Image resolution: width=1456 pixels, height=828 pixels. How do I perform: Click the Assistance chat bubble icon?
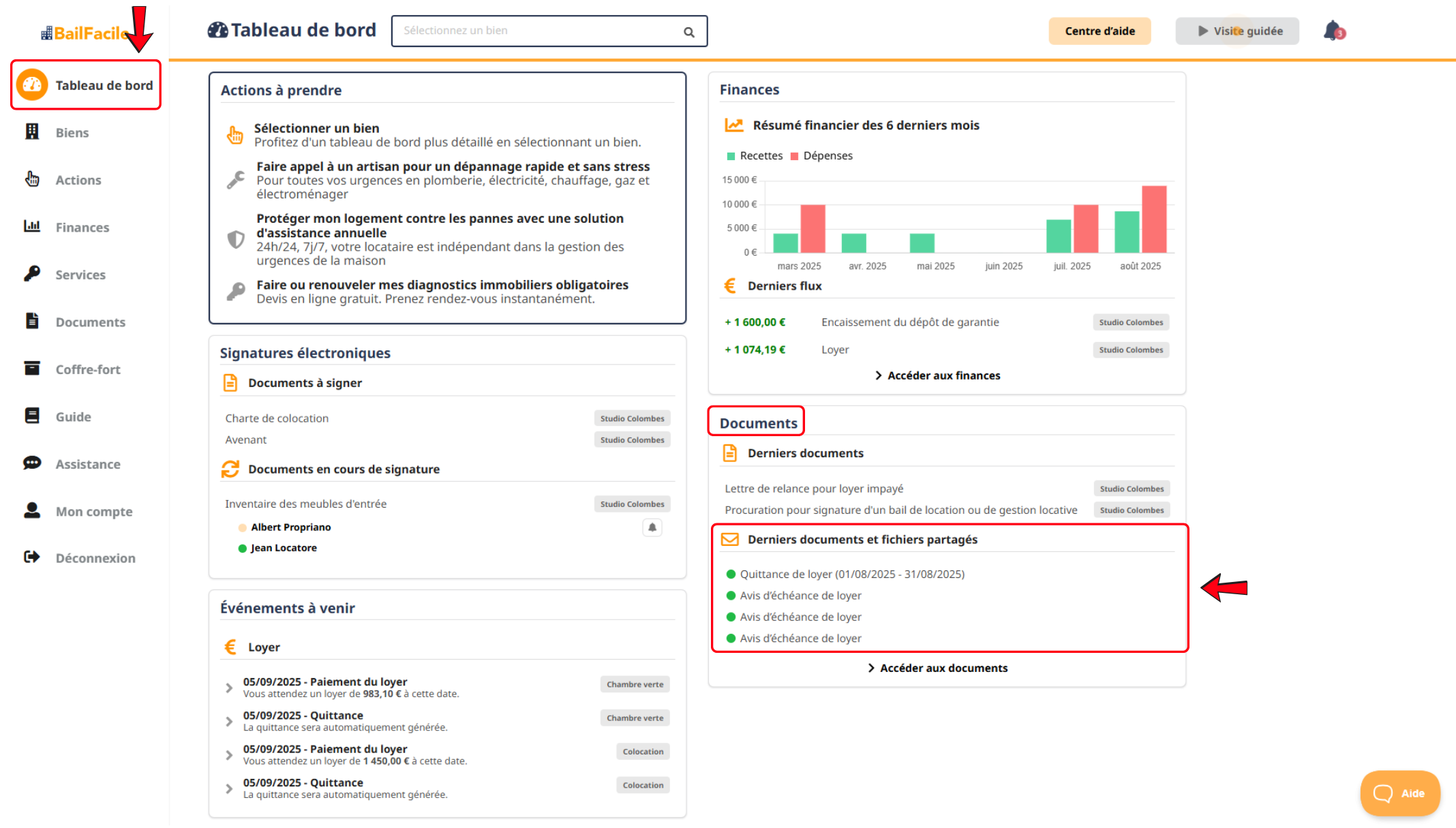32,463
